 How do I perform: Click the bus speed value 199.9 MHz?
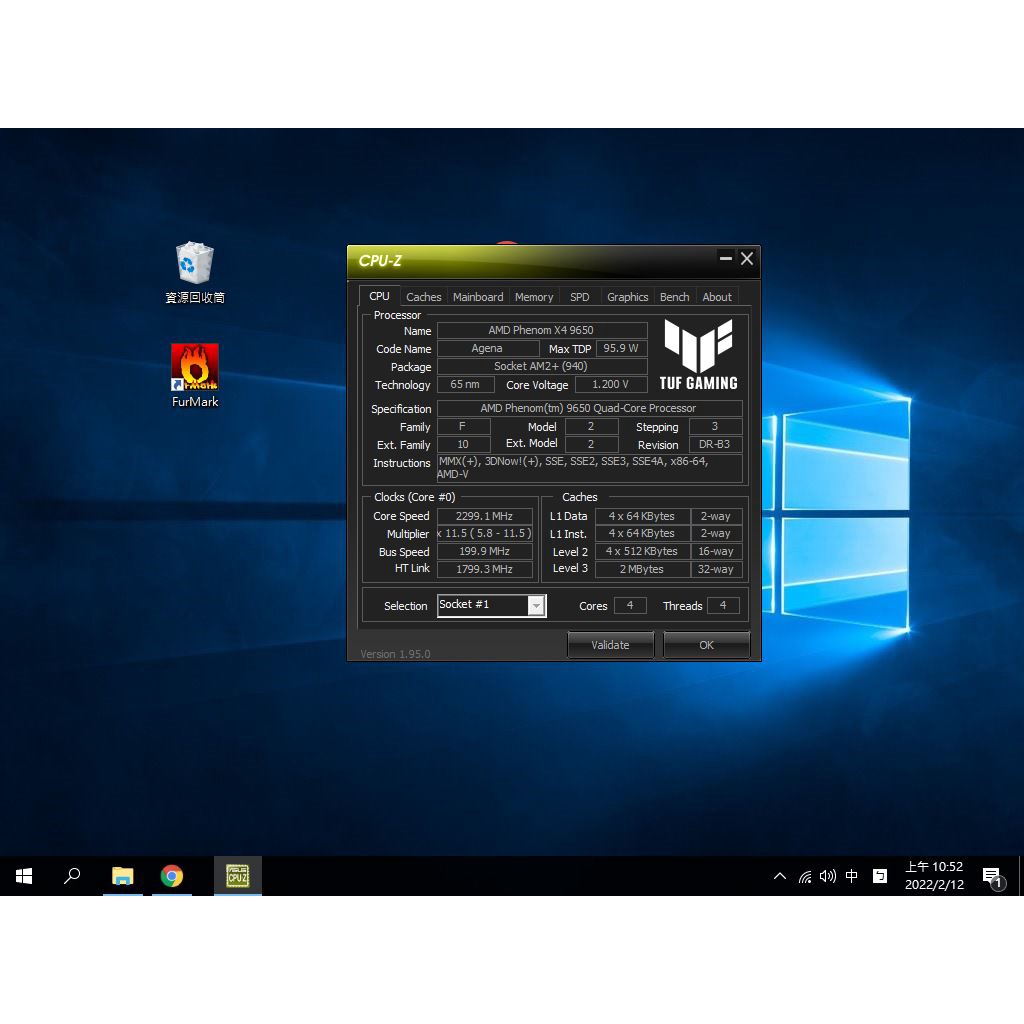(x=485, y=552)
